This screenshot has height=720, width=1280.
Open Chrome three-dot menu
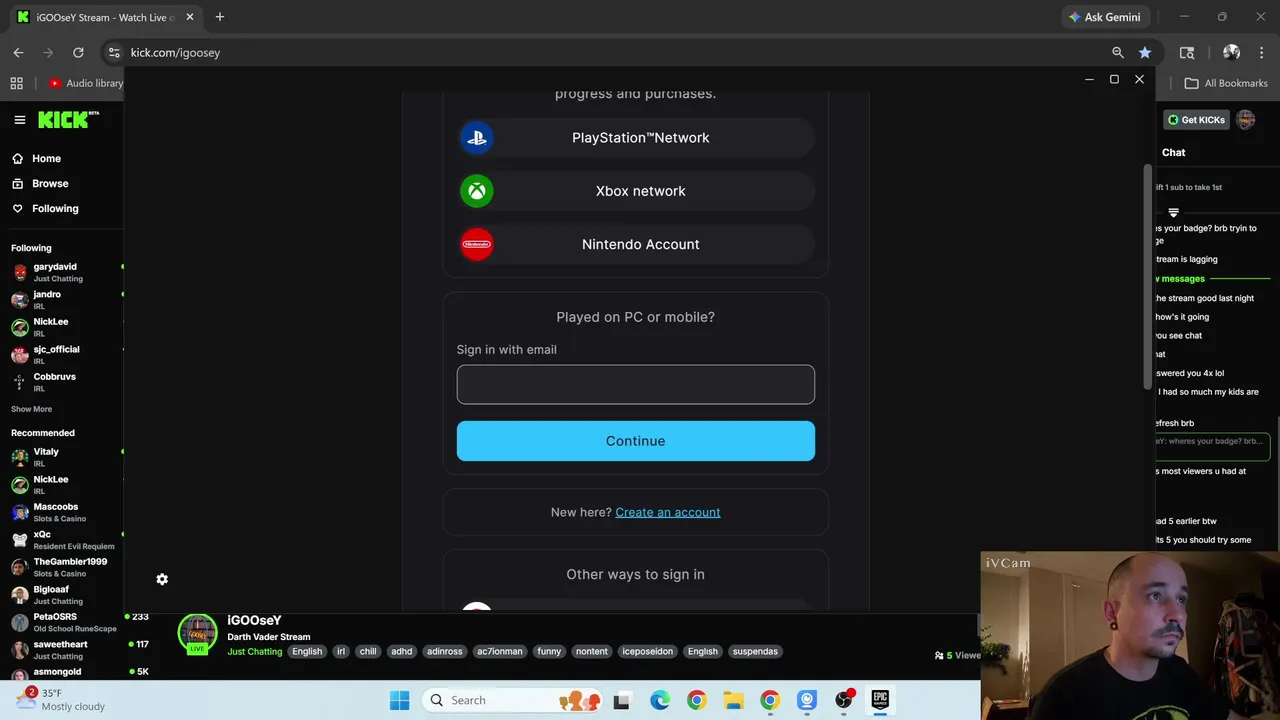(1261, 52)
